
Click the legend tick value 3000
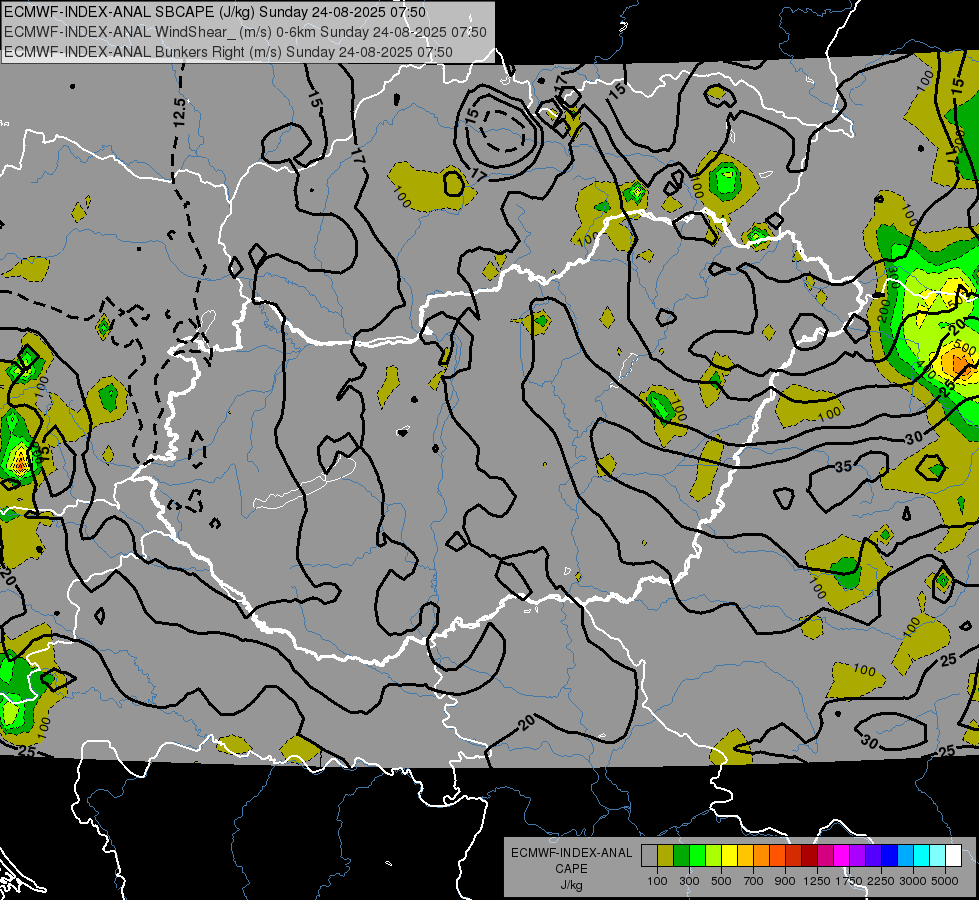click(x=913, y=881)
